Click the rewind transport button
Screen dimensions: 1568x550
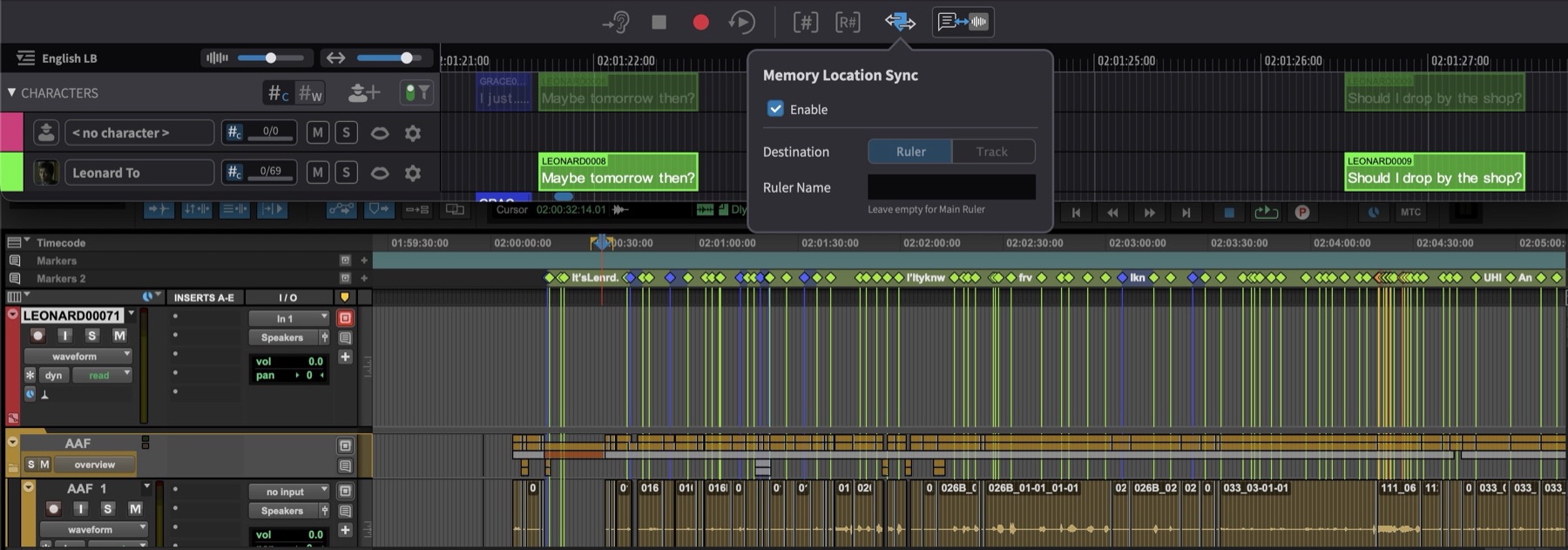(1112, 213)
